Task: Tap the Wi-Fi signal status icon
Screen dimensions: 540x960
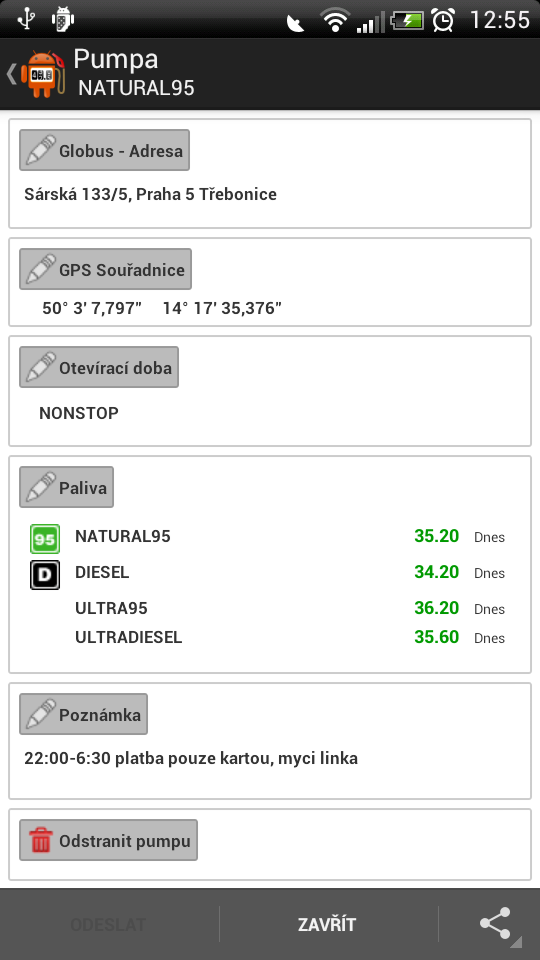Action: click(x=334, y=20)
